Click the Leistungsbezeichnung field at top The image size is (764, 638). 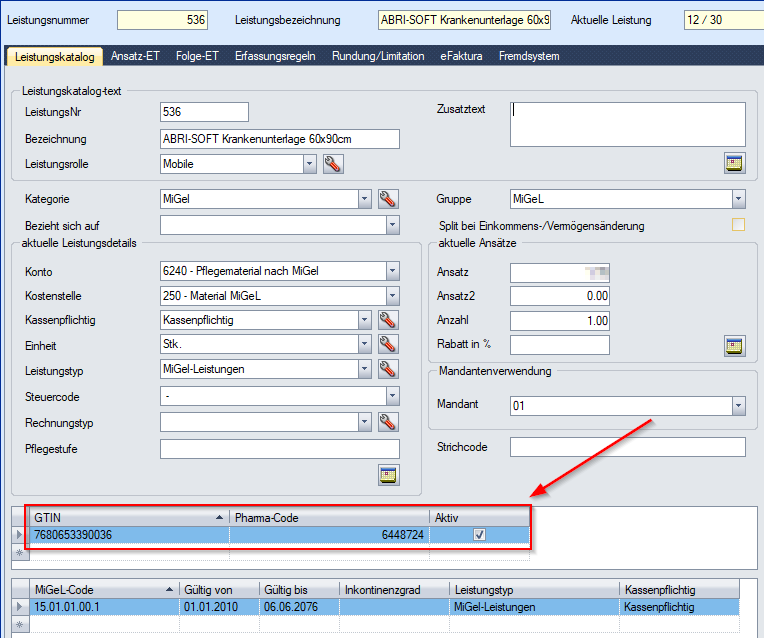(x=464, y=20)
